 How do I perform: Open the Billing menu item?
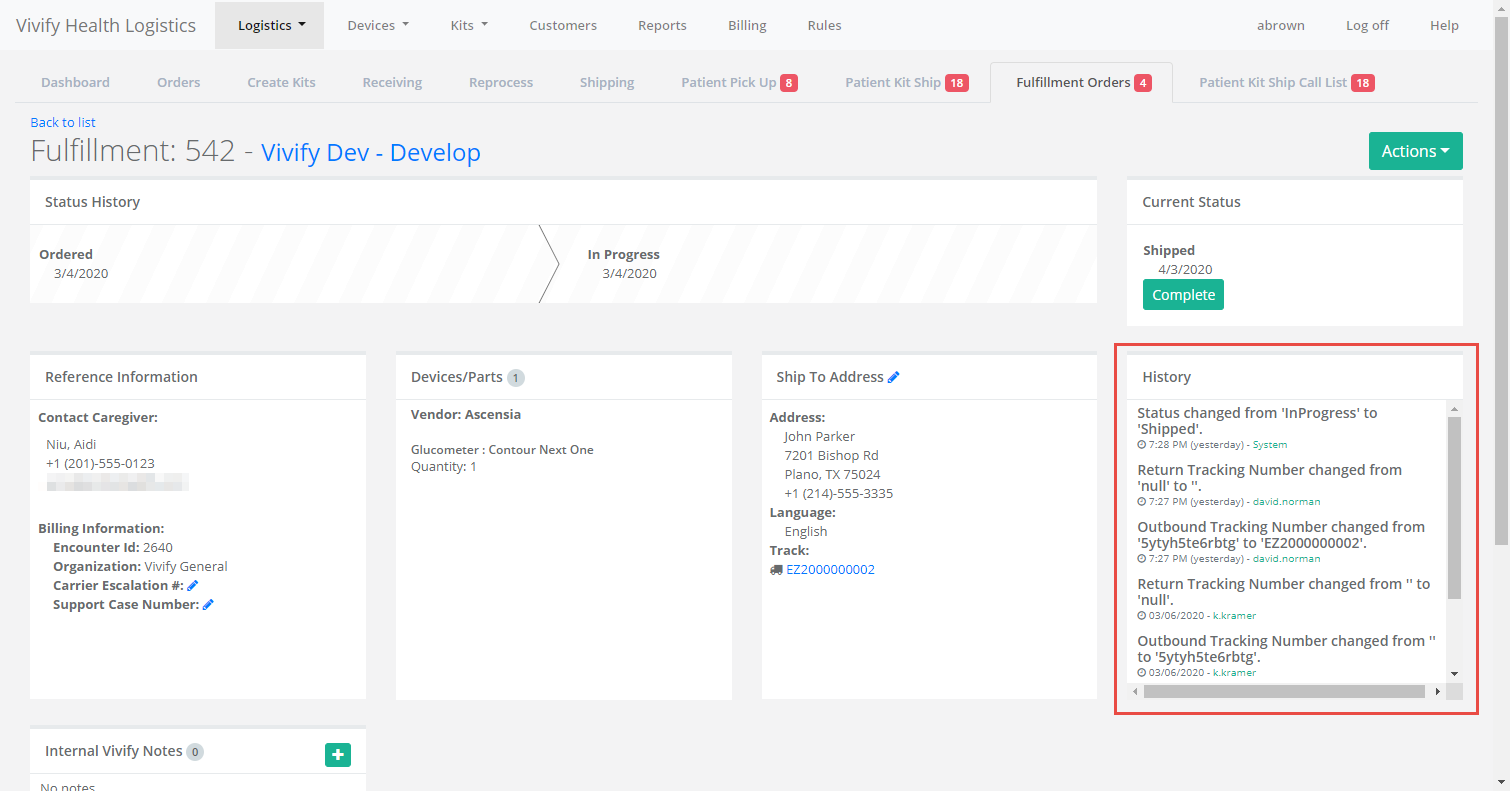[747, 25]
